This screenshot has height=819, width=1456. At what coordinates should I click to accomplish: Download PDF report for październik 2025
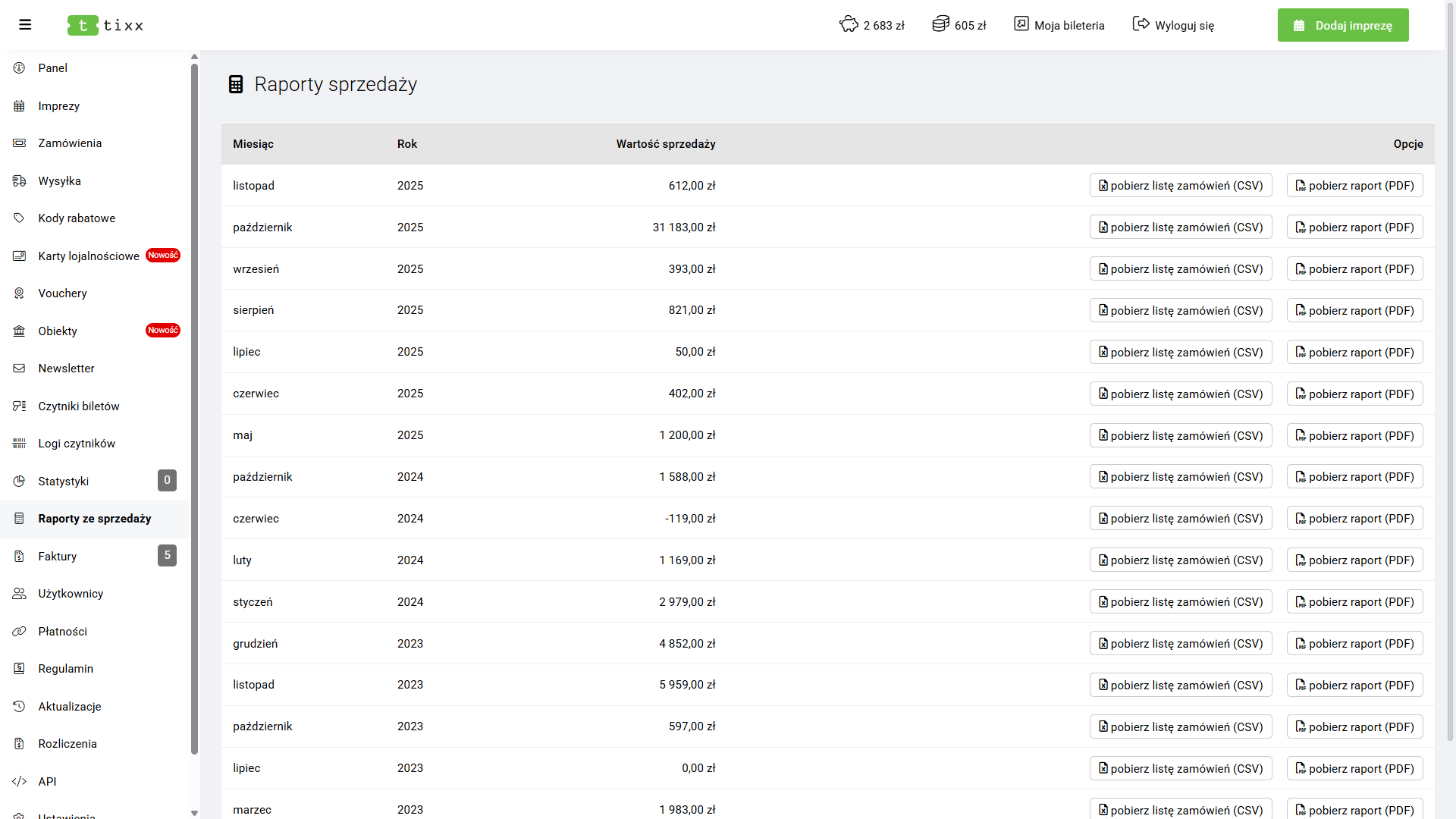click(1354, 227)
